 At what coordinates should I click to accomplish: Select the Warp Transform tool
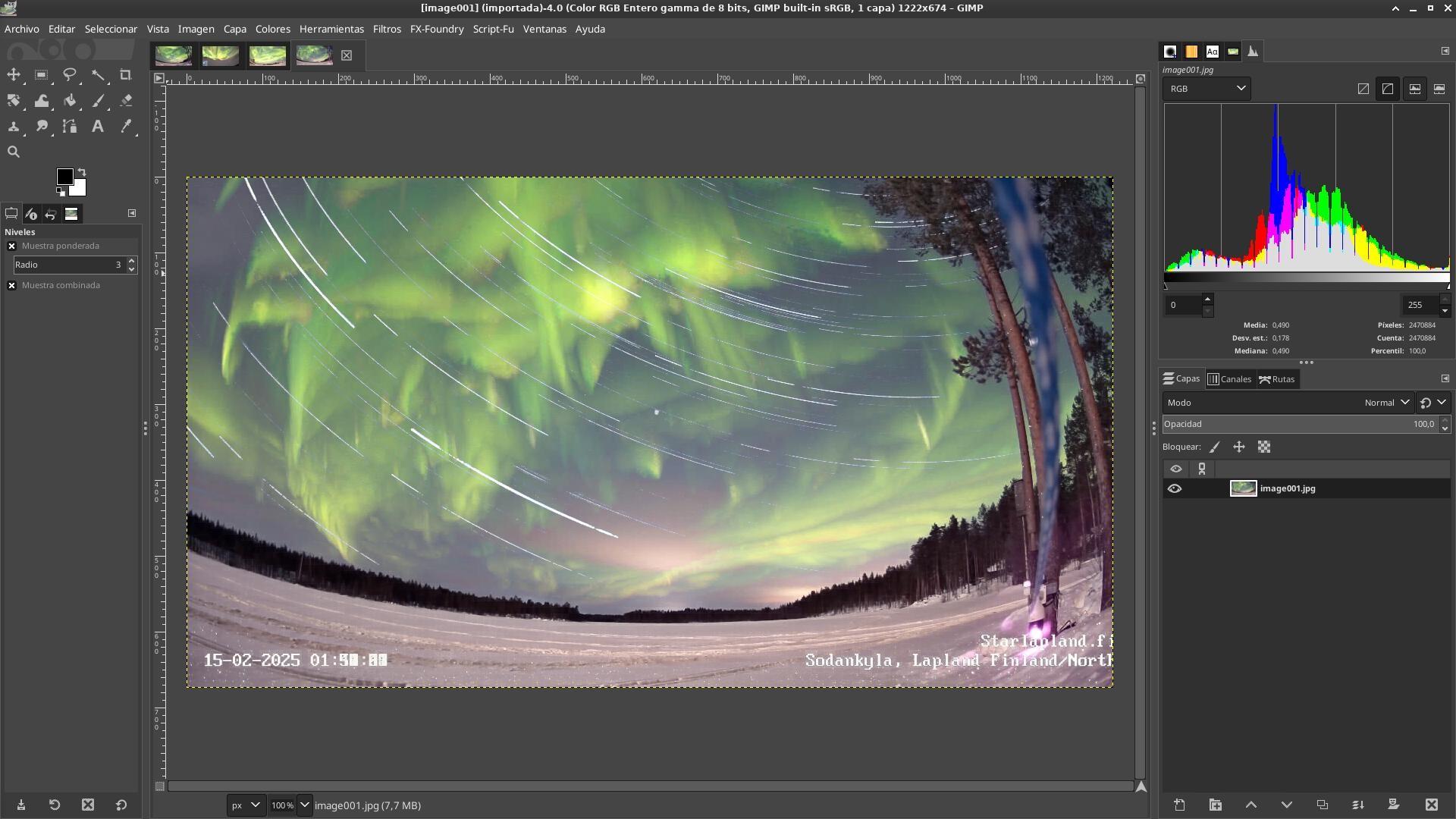pos(42,101)
